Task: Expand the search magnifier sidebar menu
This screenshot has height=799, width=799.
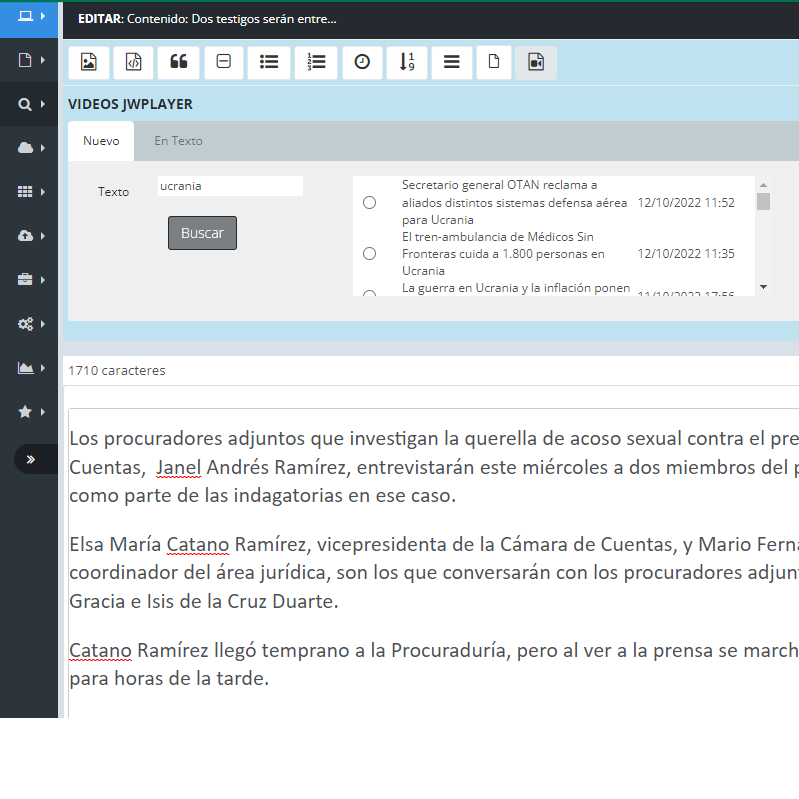Action: [x=29, y=104]
